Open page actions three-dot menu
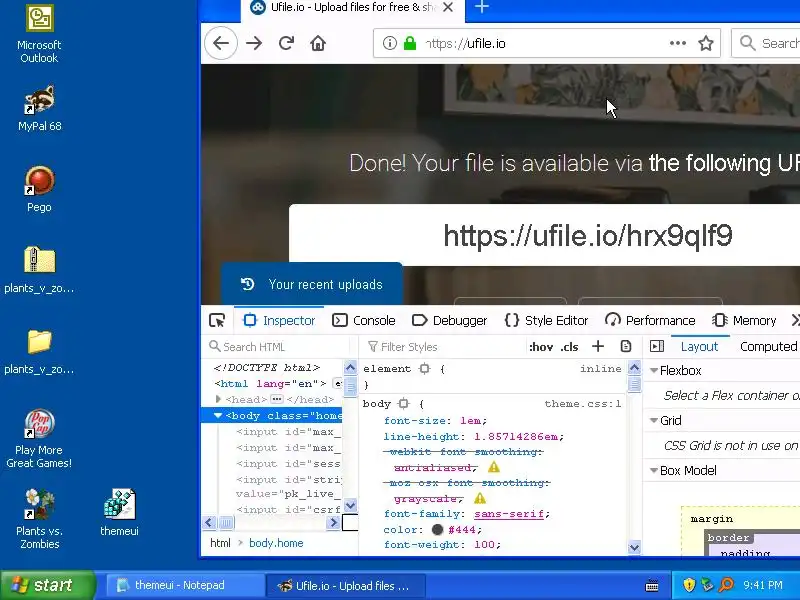The height and width of the screenshot is (600, 800). click(678, 43)
